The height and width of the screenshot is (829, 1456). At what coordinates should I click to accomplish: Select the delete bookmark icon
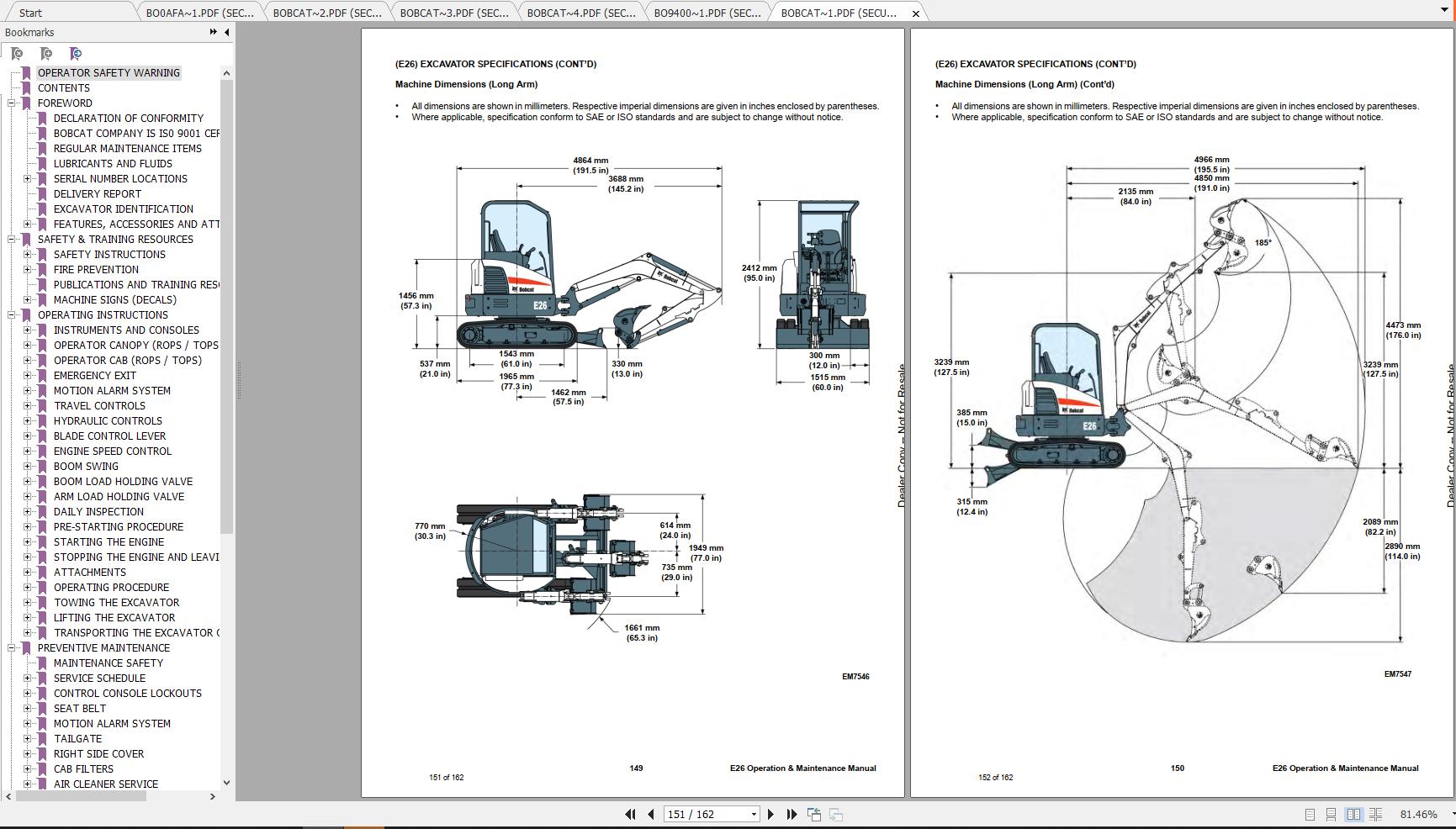tap(15, 54)
